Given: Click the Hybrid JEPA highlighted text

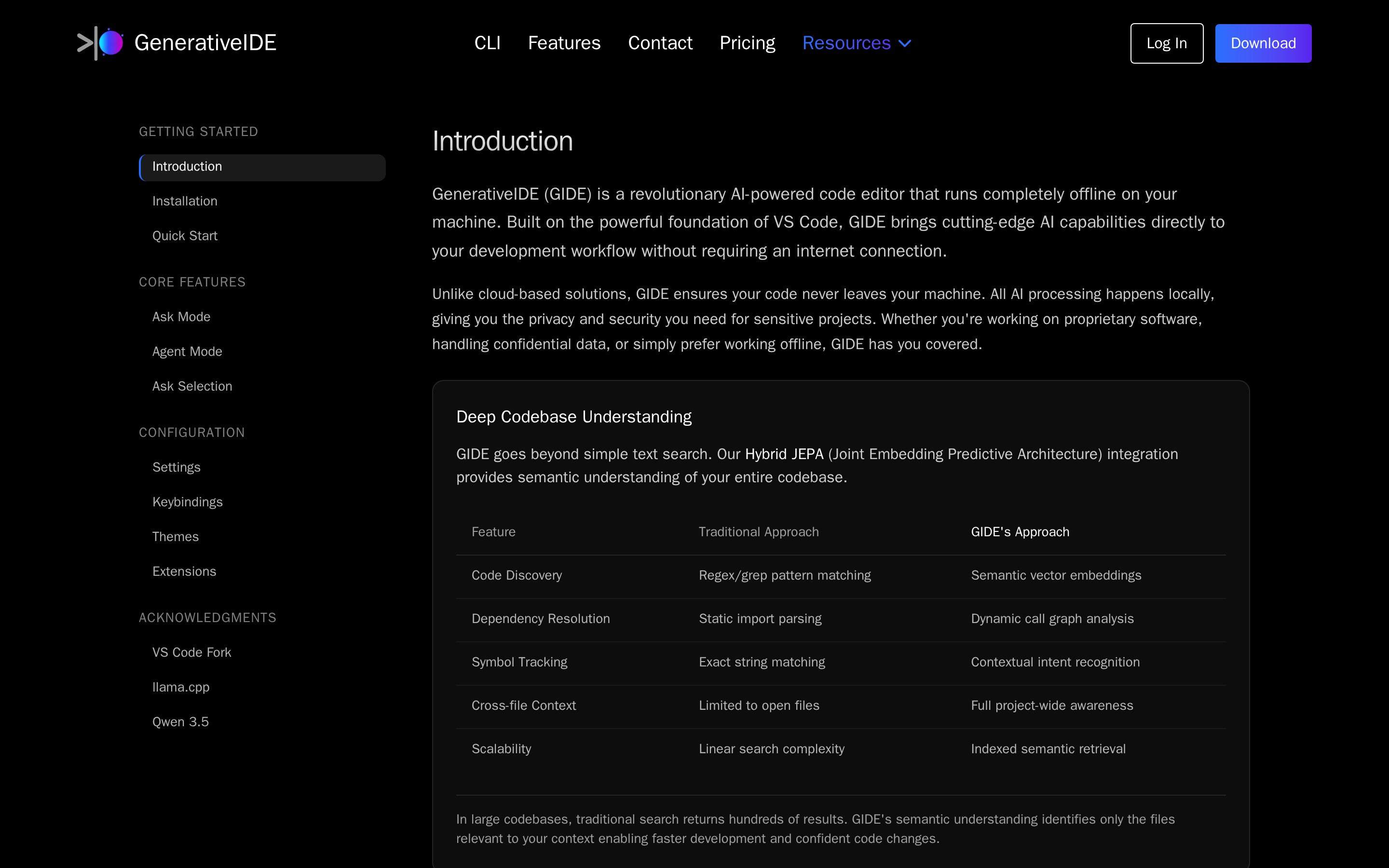Looking at the screenshot, I should tap(784, 454).
